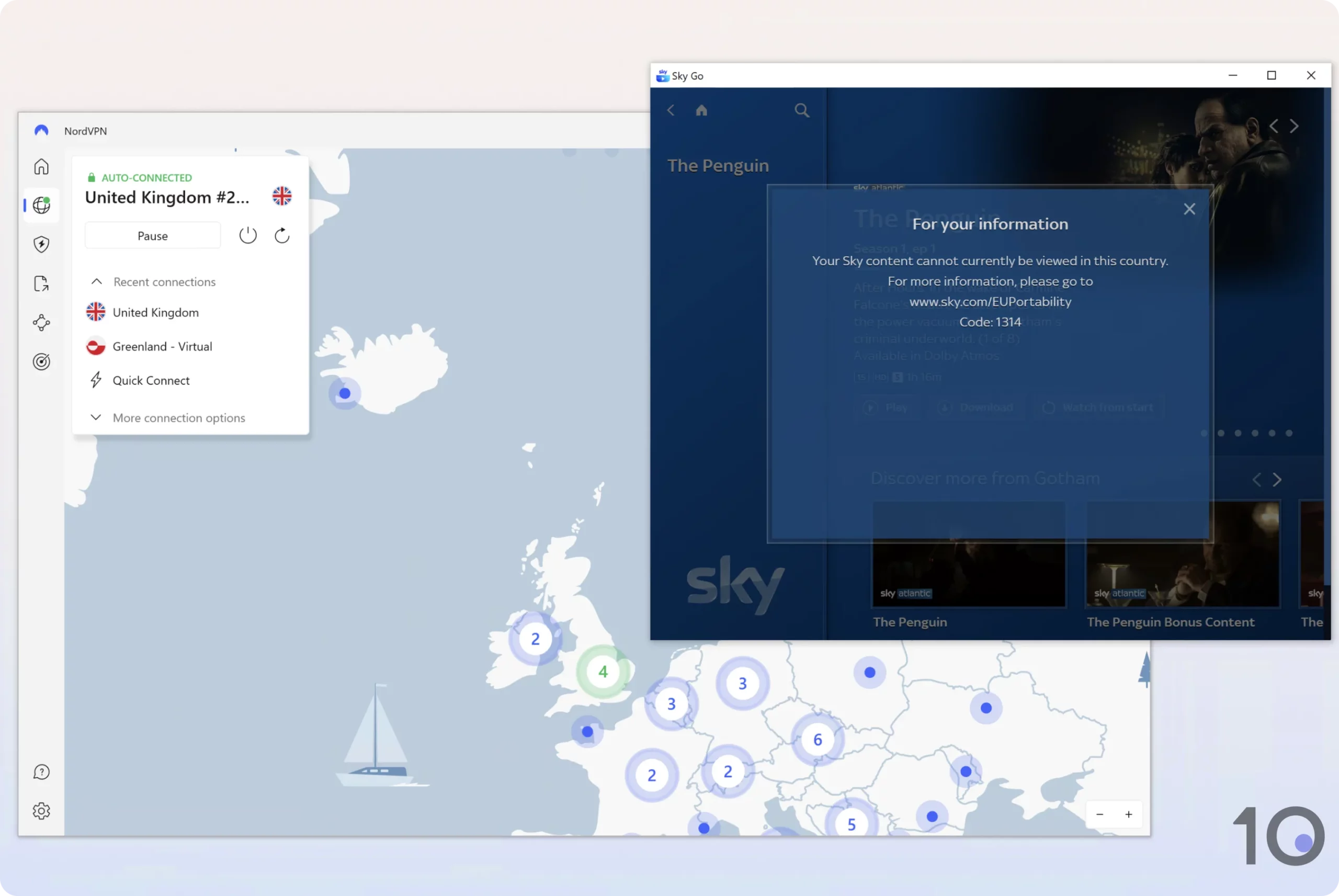The width and height of the screenshot is (1339, 896).
Task: Disconnect VPN using the power icon
Action: coord(248,235)
